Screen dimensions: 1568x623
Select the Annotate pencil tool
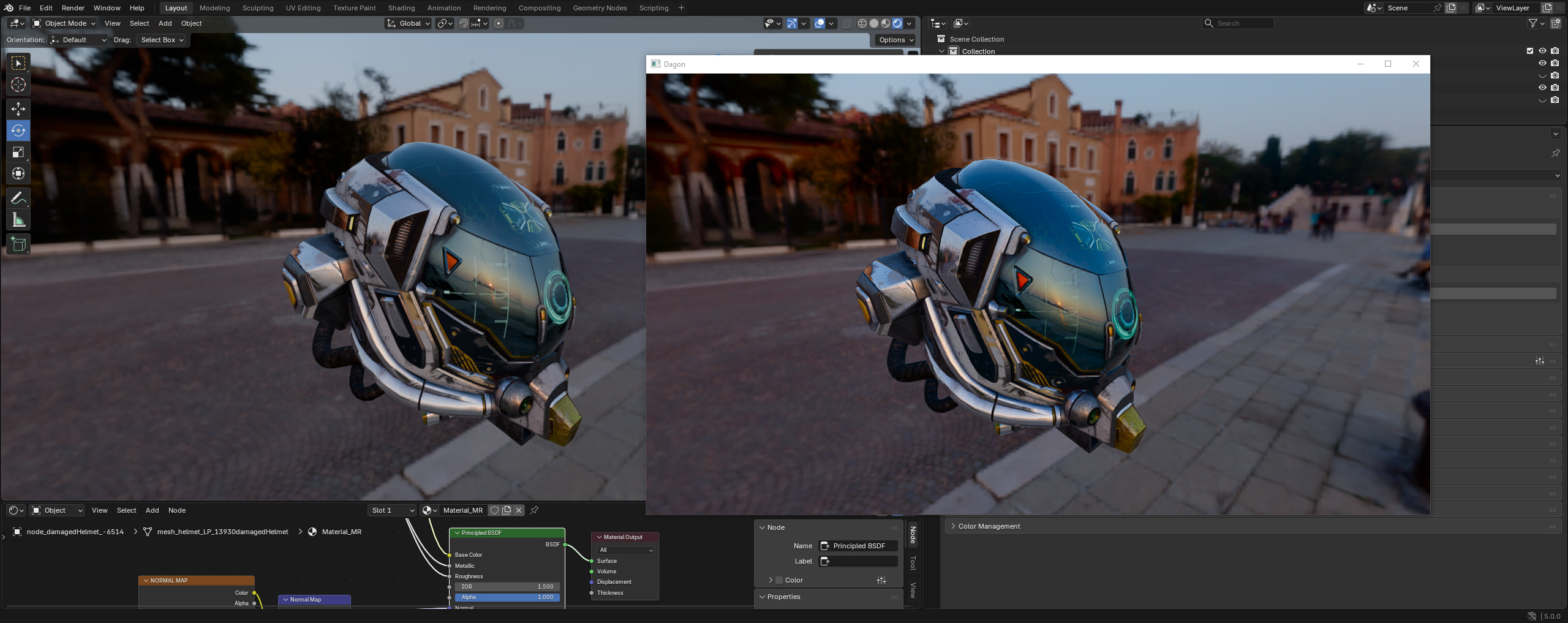pyautogui.click(x=18, y=198)
